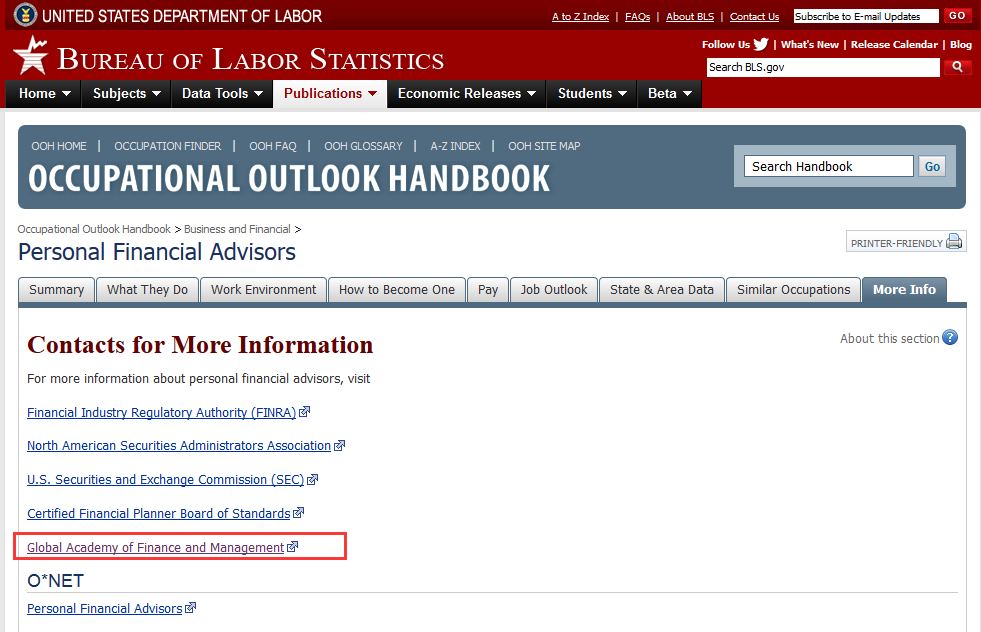Click the PRINTER-FRIENDLY button text
This screenshot has width=981, height=632.
tap(897, 243)
